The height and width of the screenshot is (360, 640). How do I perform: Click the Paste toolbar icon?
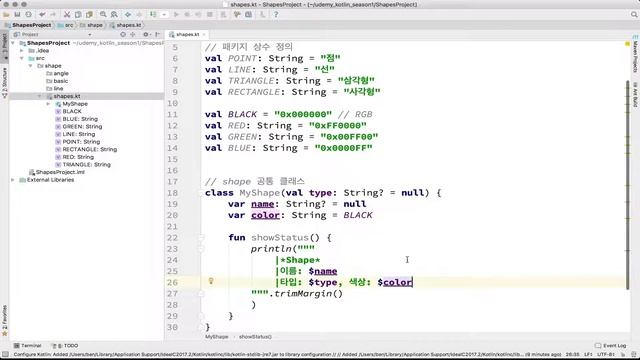point(89,15)
